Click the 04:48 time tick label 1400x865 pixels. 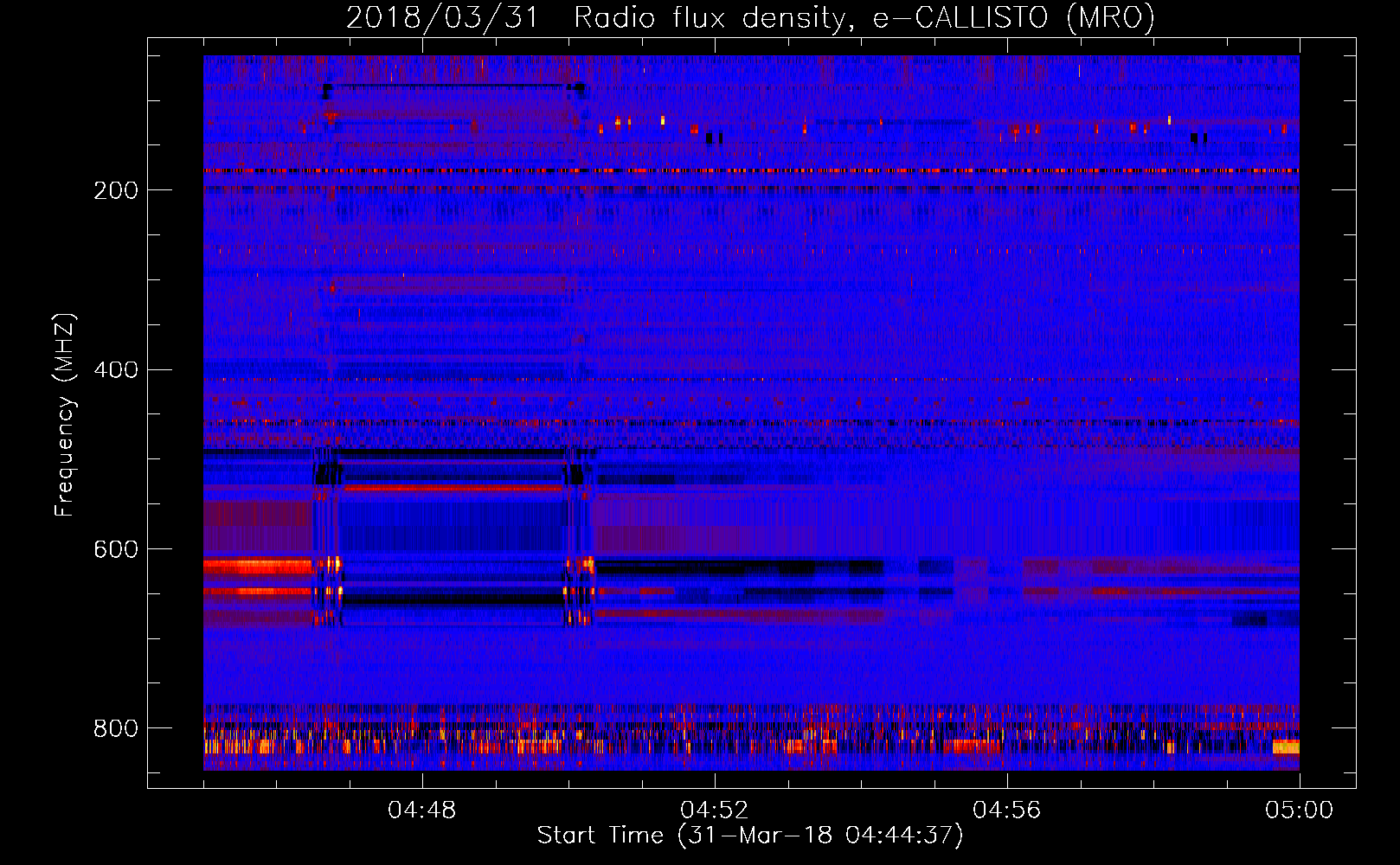tap(422, 811)
